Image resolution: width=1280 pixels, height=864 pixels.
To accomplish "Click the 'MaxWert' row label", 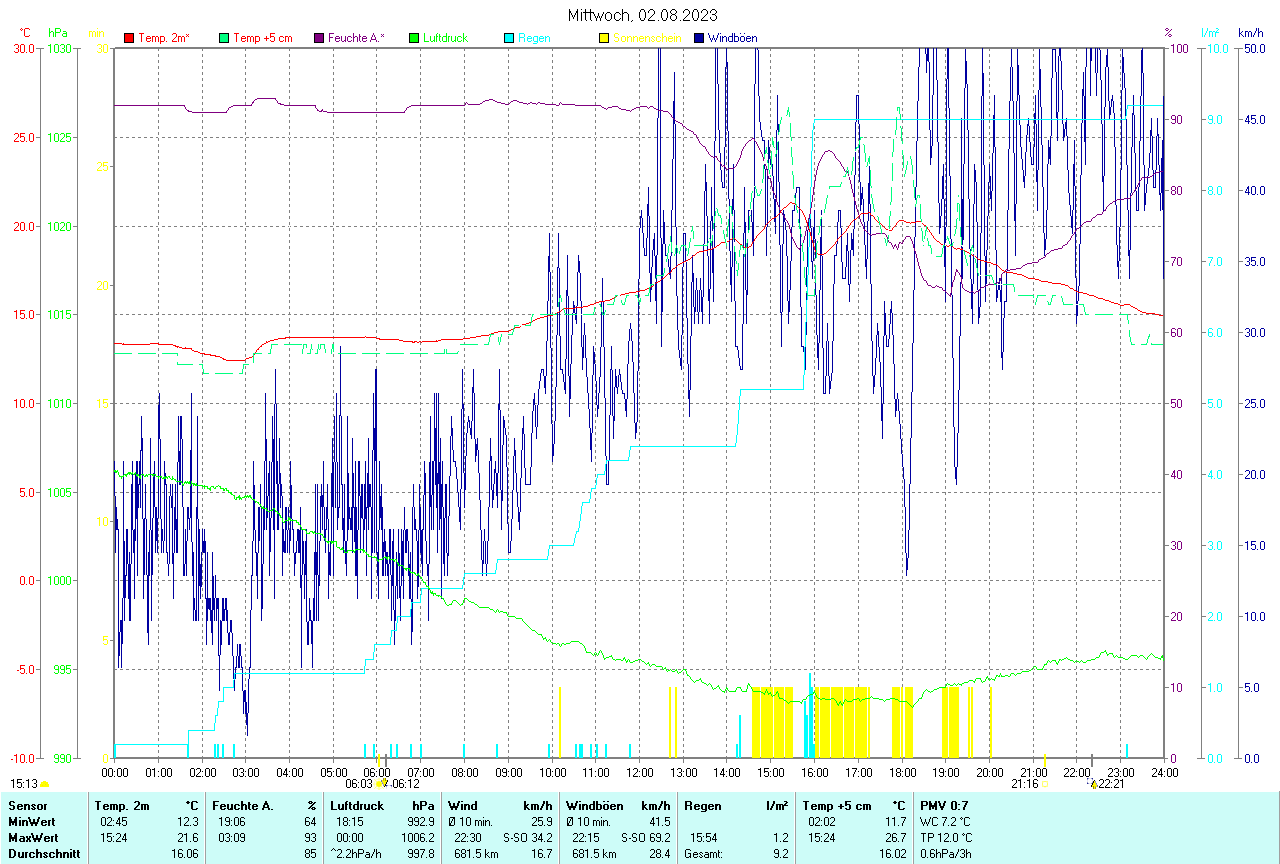I will [x=31, y=837].
